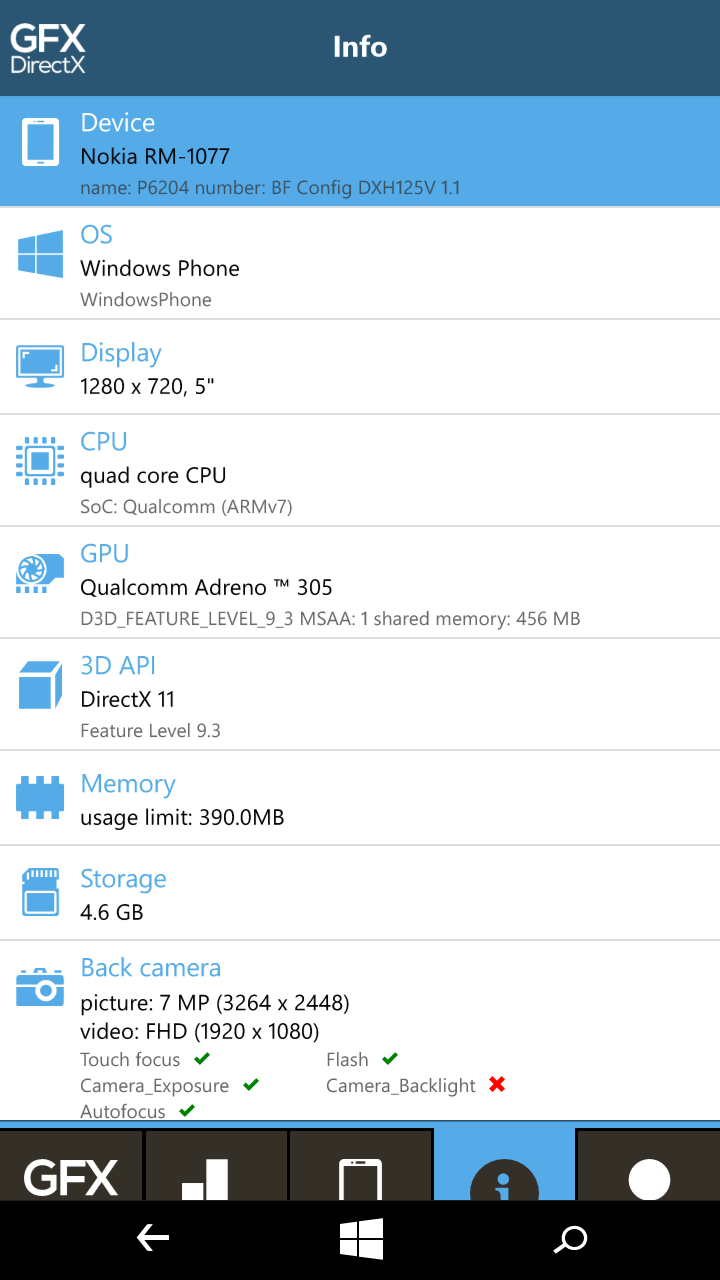Select the Device phone icon

(40, 142)
